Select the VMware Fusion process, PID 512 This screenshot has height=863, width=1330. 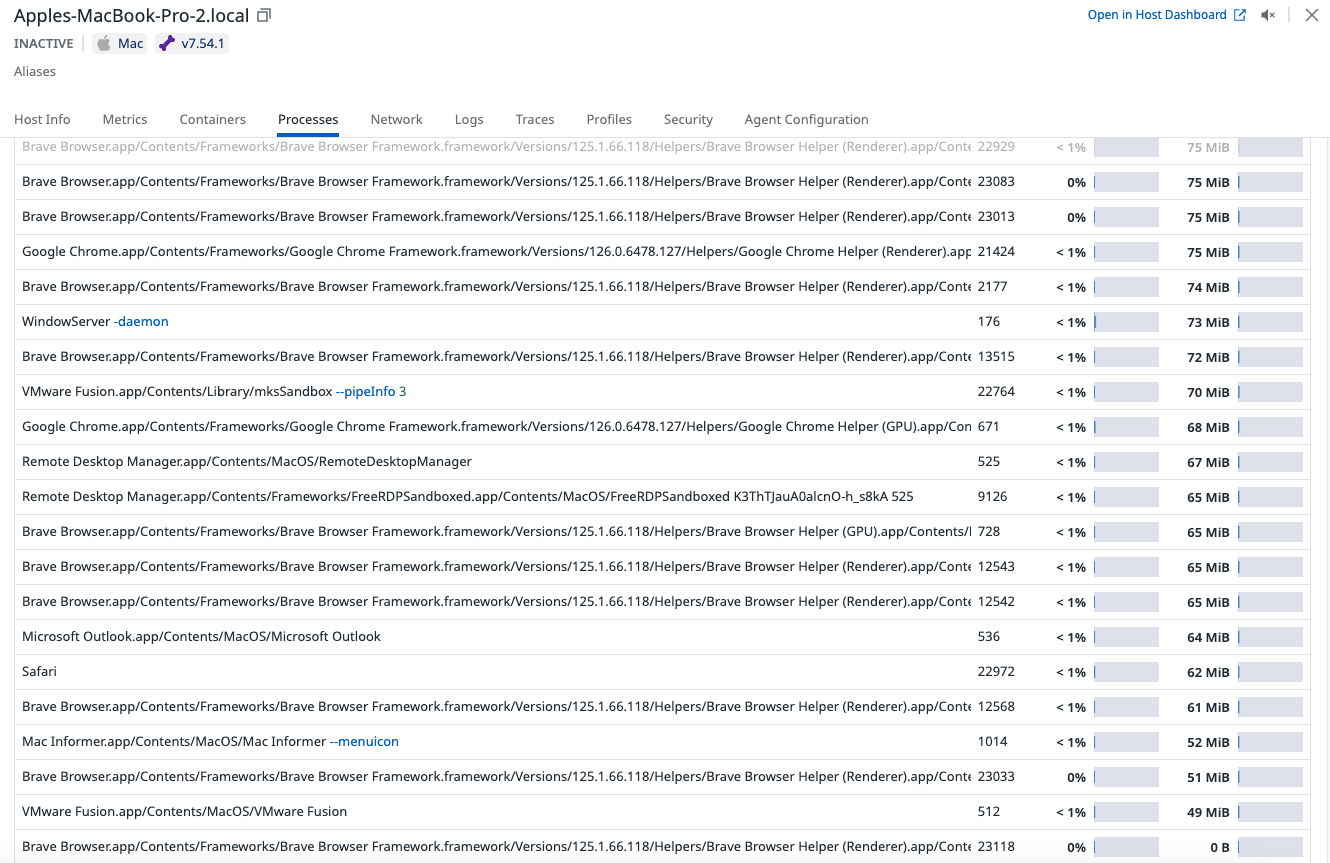pyautogui.click(x=662, y=812)
